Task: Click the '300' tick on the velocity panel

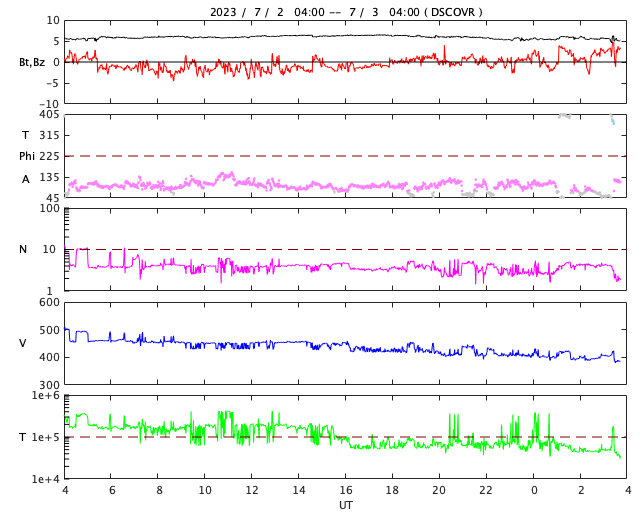Action: pos(49,385)
